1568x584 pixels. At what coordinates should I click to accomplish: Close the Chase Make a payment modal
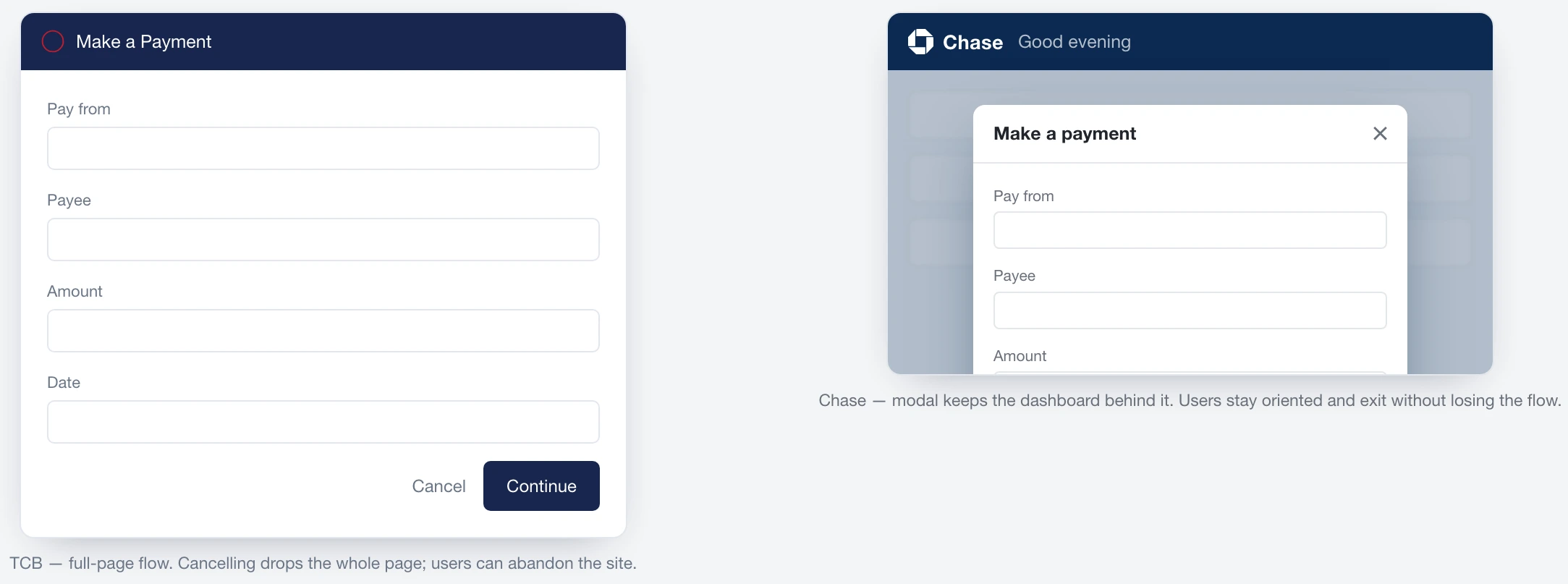tap(1380, 133)
